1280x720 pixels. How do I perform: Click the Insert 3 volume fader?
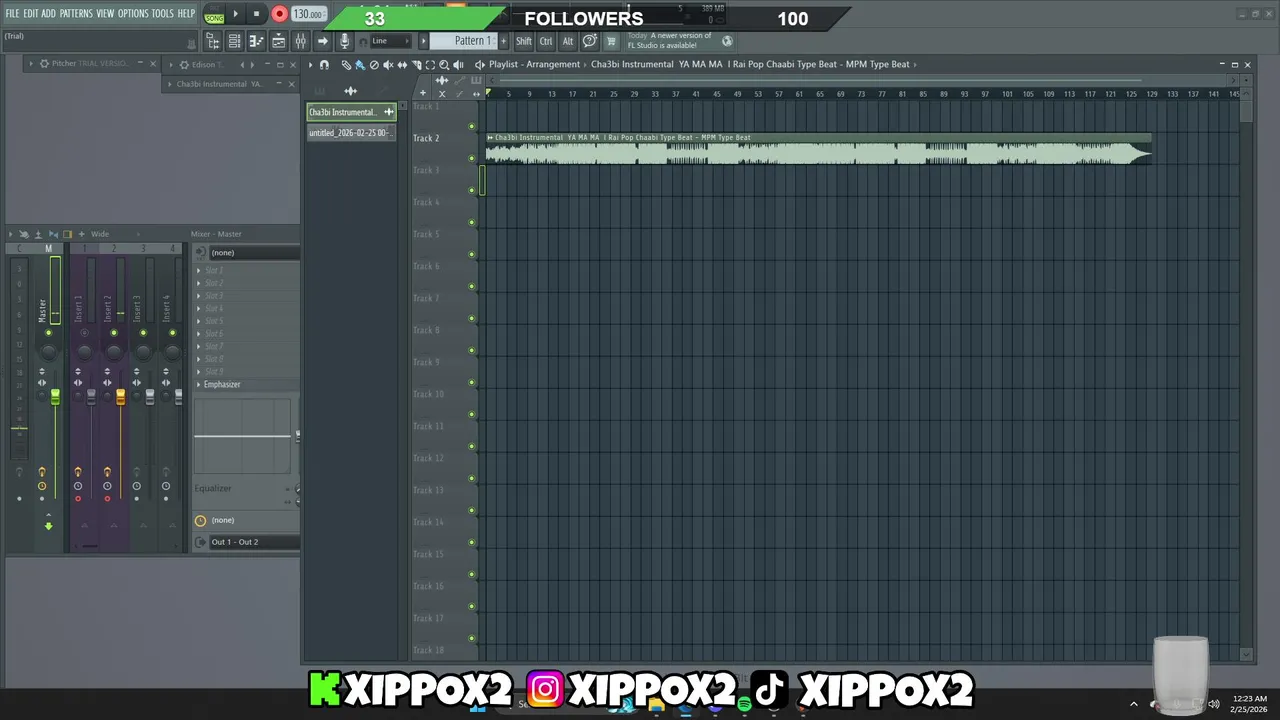(x=149, y=397)
